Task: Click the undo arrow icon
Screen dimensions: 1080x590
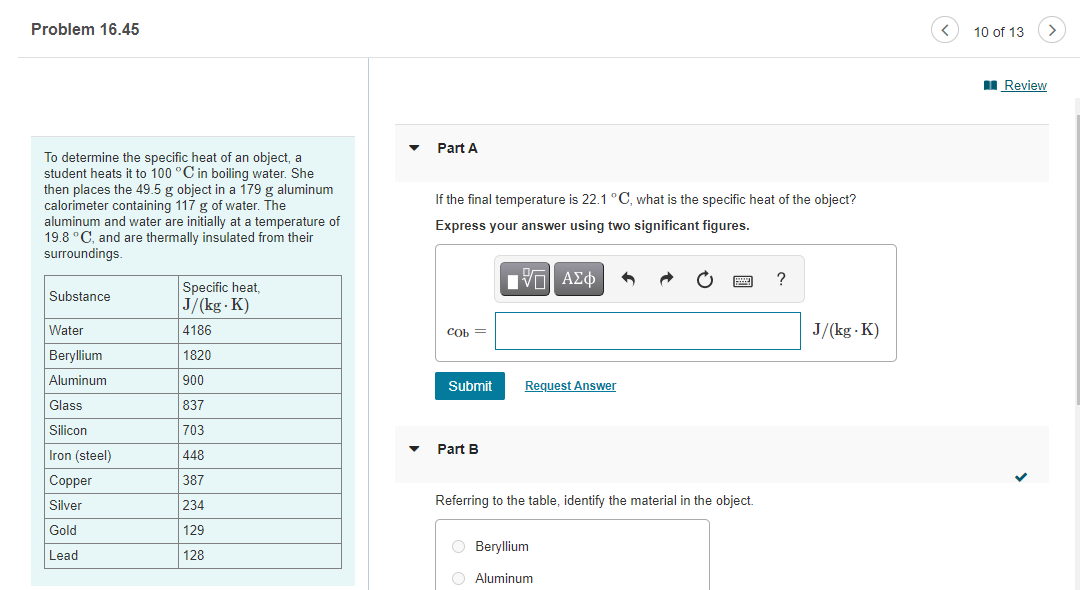Action: [x=627, y=279]
